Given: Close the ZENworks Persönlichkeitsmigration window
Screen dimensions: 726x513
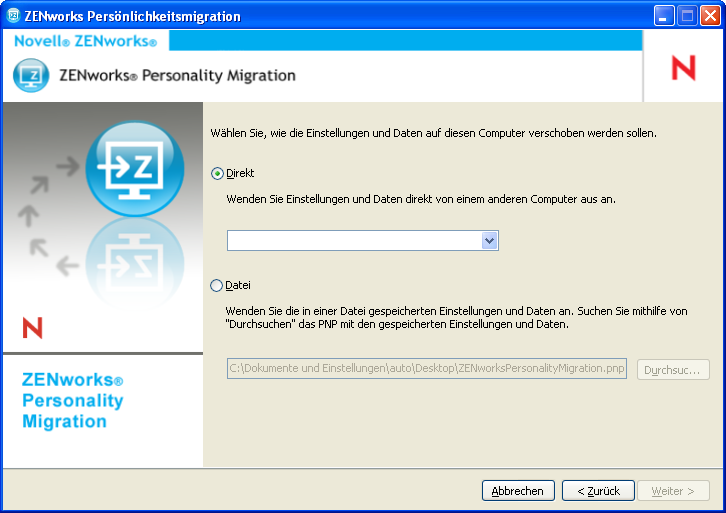Looking at the screenshot, I should coord(710,16).
